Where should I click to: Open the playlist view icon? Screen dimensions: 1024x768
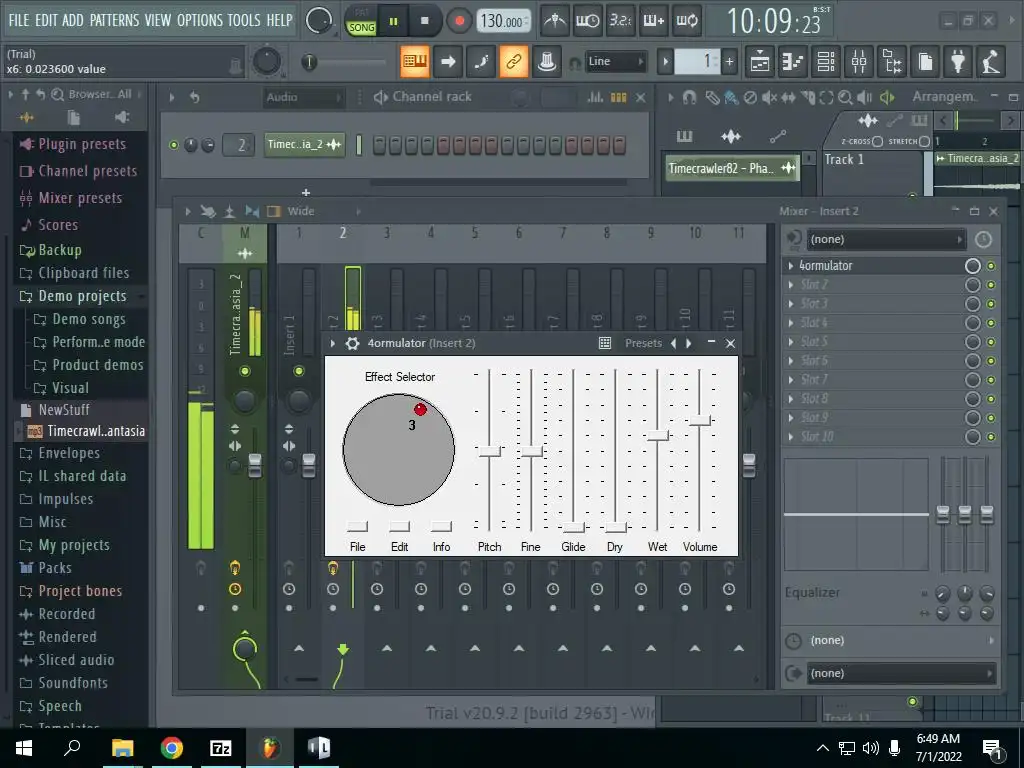760,61
